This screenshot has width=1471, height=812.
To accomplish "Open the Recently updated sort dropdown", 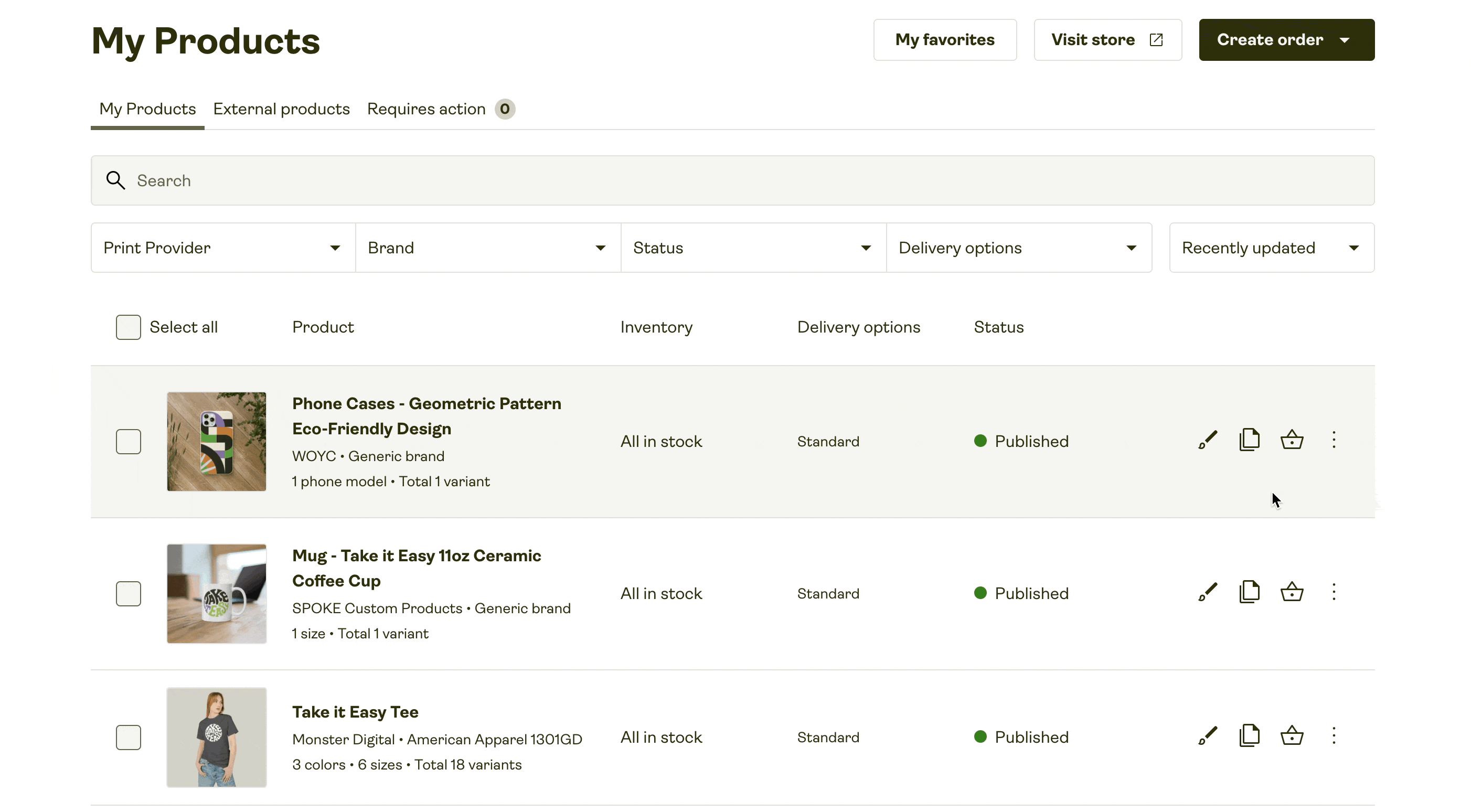I will tap(1271, 247).
